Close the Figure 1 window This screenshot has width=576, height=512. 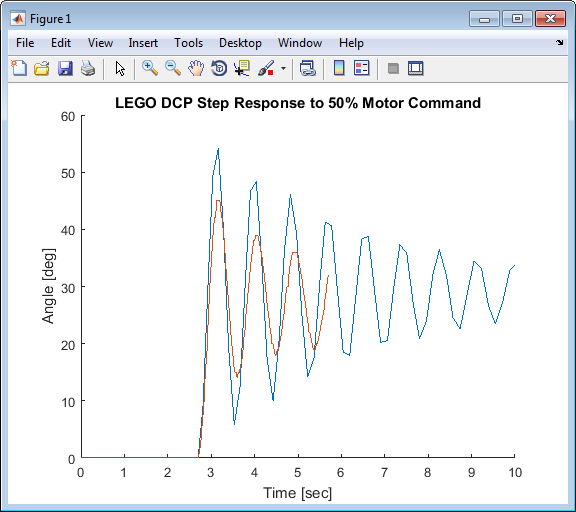550,19
